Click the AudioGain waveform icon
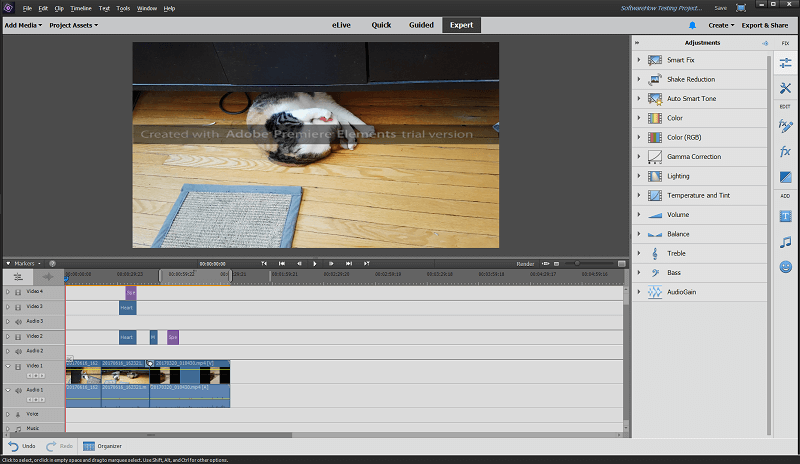This screenshot has width=800, height=464. 655,292
